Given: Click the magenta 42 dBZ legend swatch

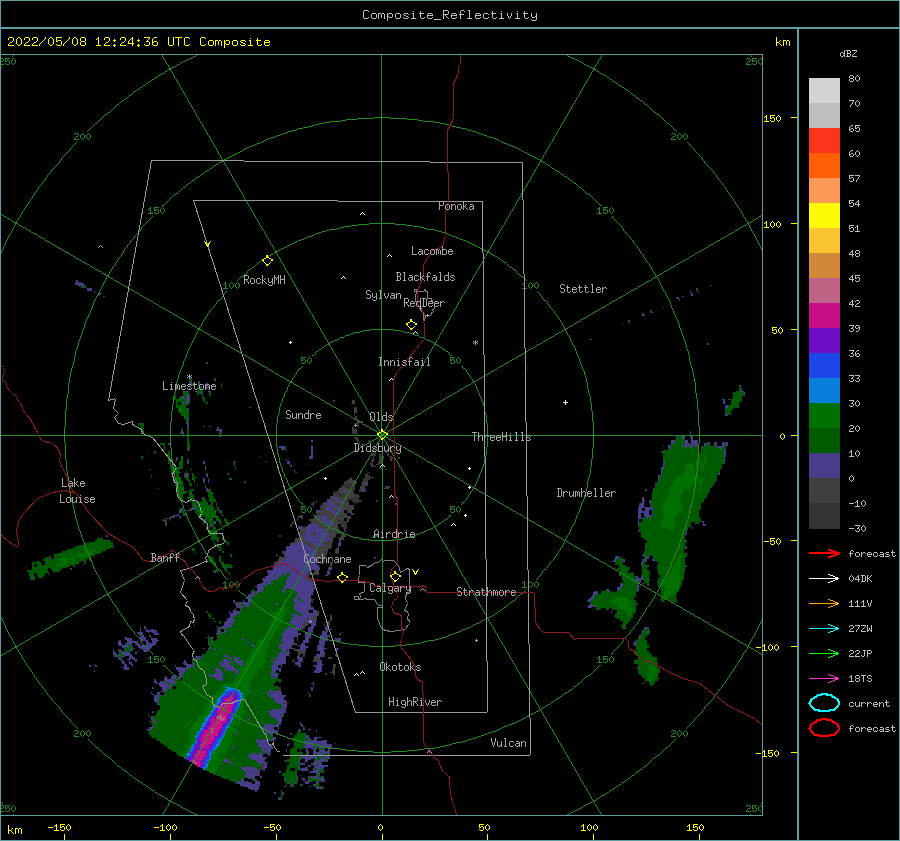Looking at the screenshot, I should tap(824, 316).
